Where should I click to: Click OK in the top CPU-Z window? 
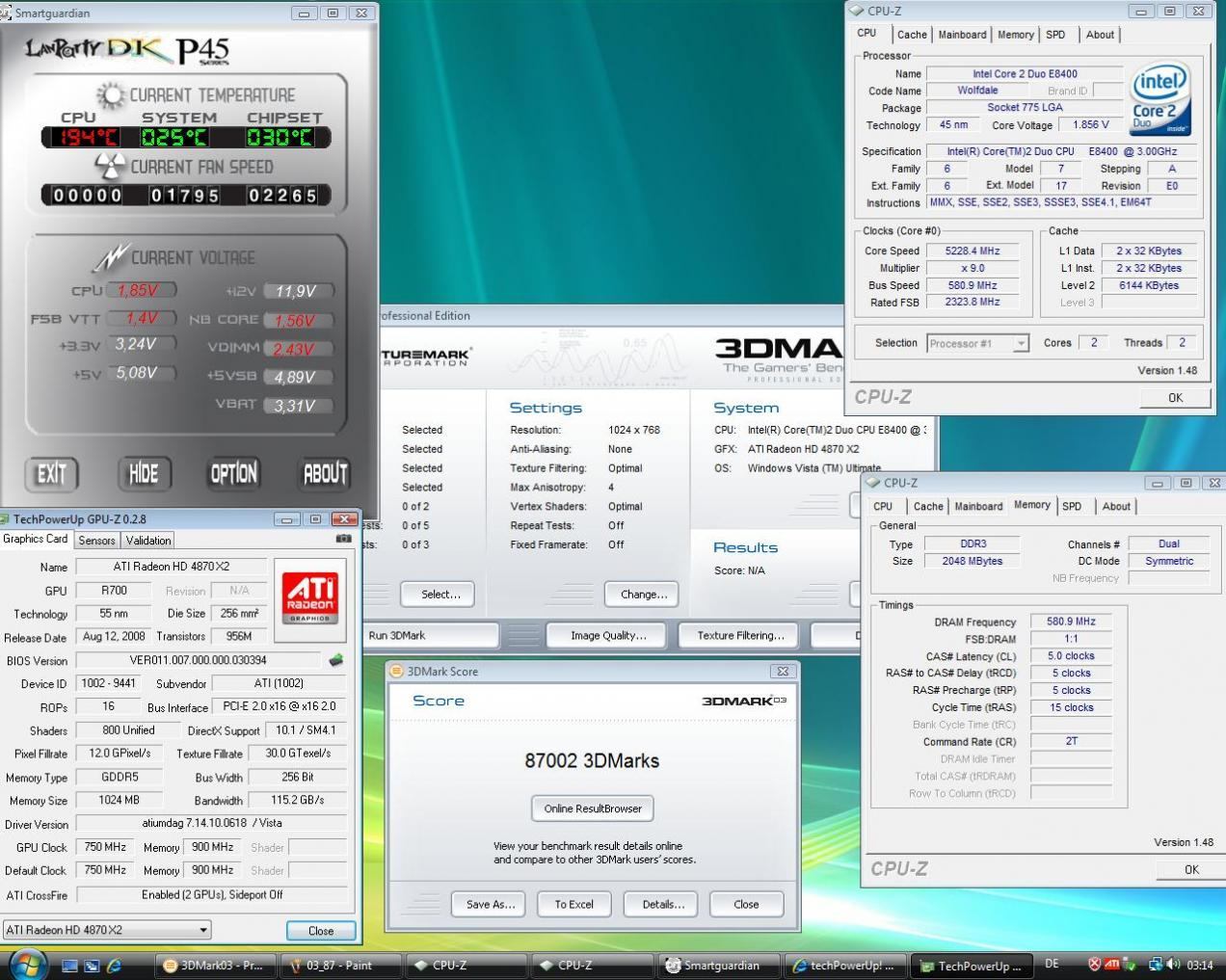(1175, 397)
